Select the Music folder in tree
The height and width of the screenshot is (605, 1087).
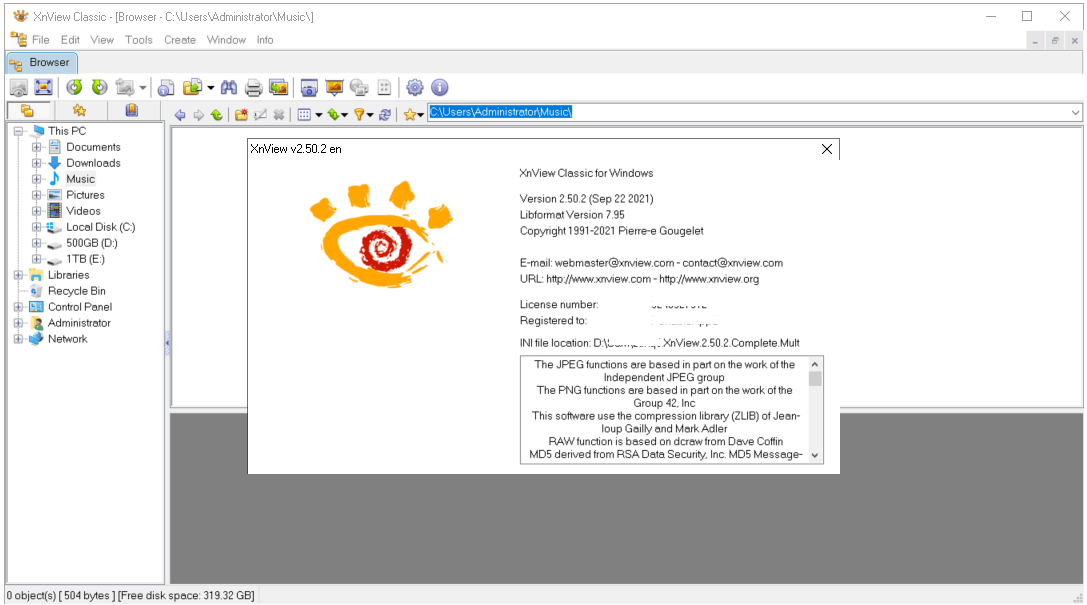80,179
